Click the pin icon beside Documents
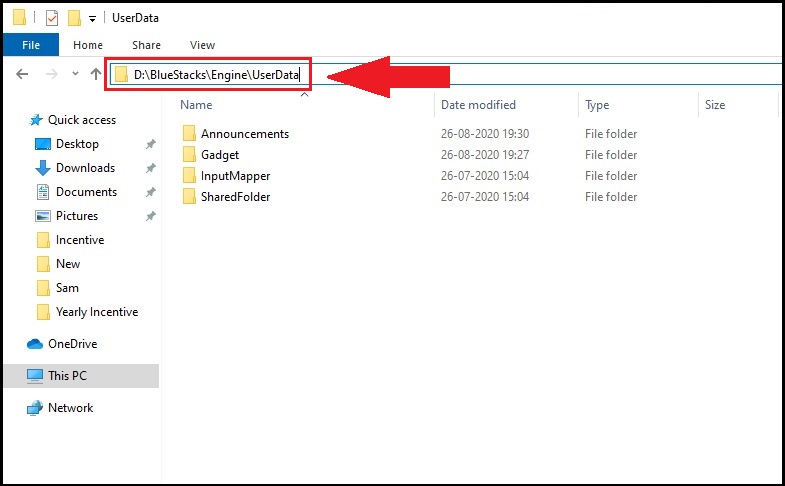 (151, 192)
